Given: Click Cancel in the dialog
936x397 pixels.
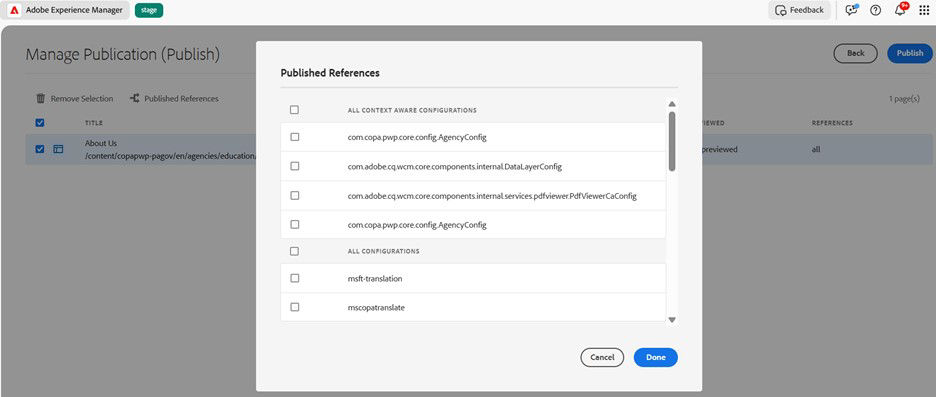Looking at the screenshot, I should (x=602, y=357).
